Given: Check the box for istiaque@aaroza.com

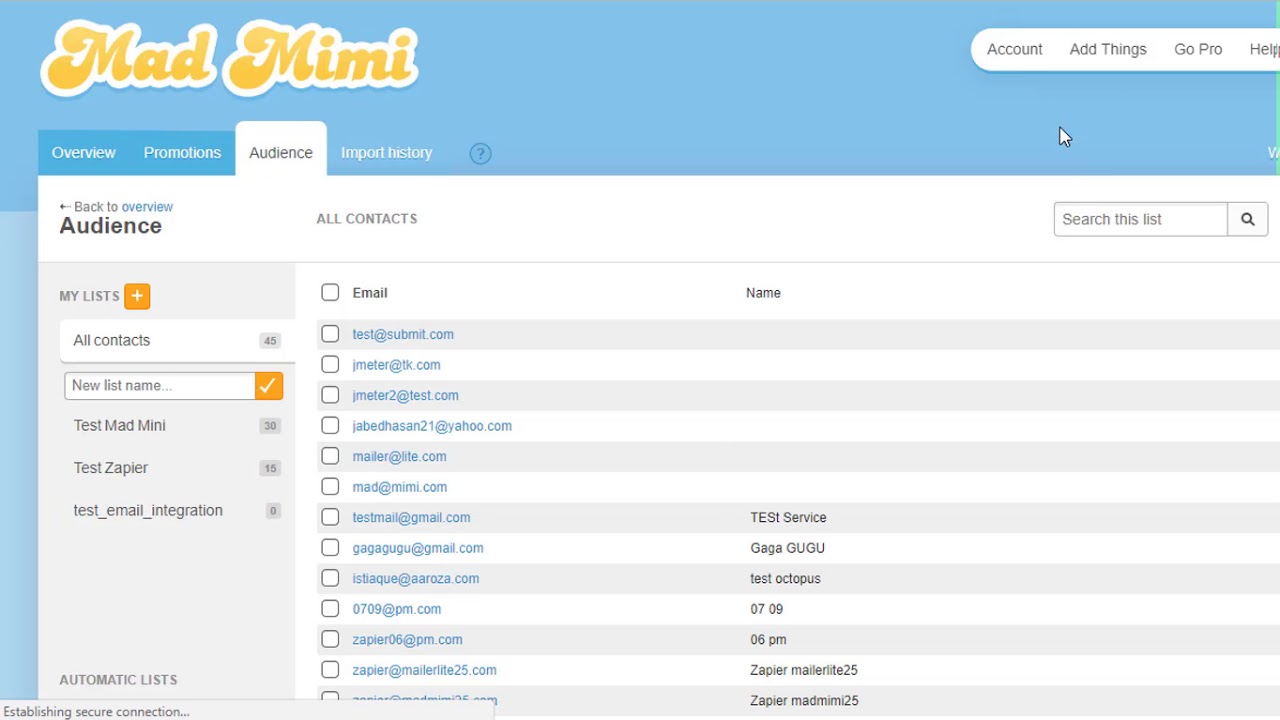Looking at the screenshot, I should [x=330, y=578].
